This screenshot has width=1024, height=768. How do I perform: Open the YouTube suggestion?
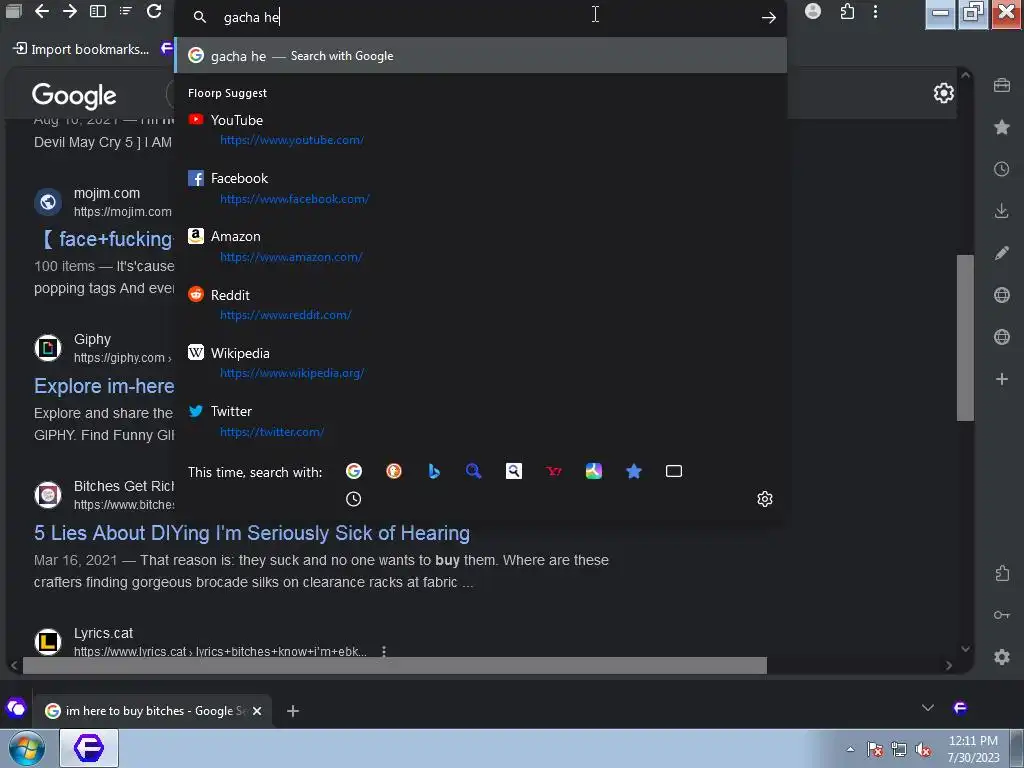pos(481,129)
